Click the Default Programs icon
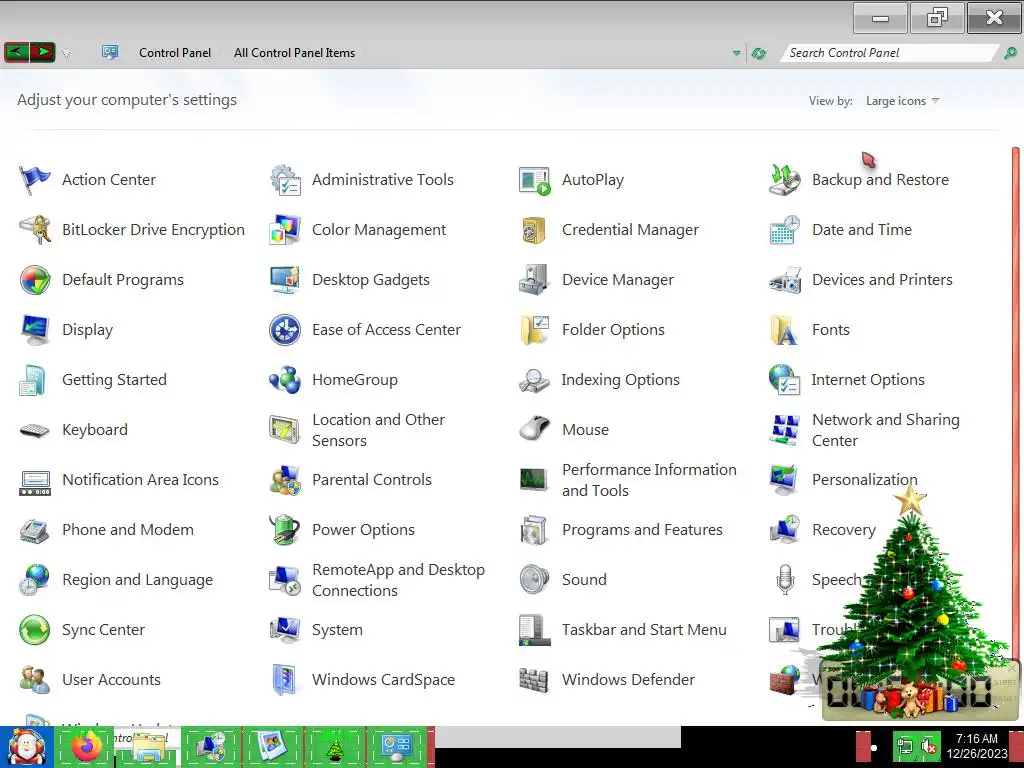 coord(35,280)
